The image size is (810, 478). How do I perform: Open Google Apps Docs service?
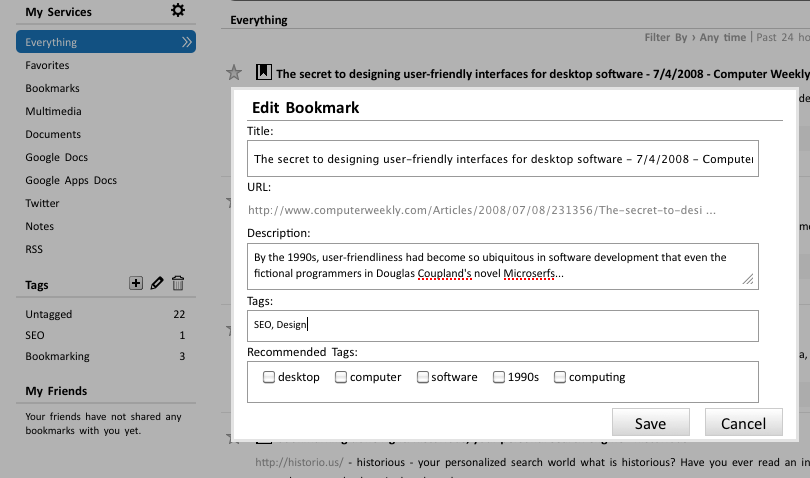71,180
